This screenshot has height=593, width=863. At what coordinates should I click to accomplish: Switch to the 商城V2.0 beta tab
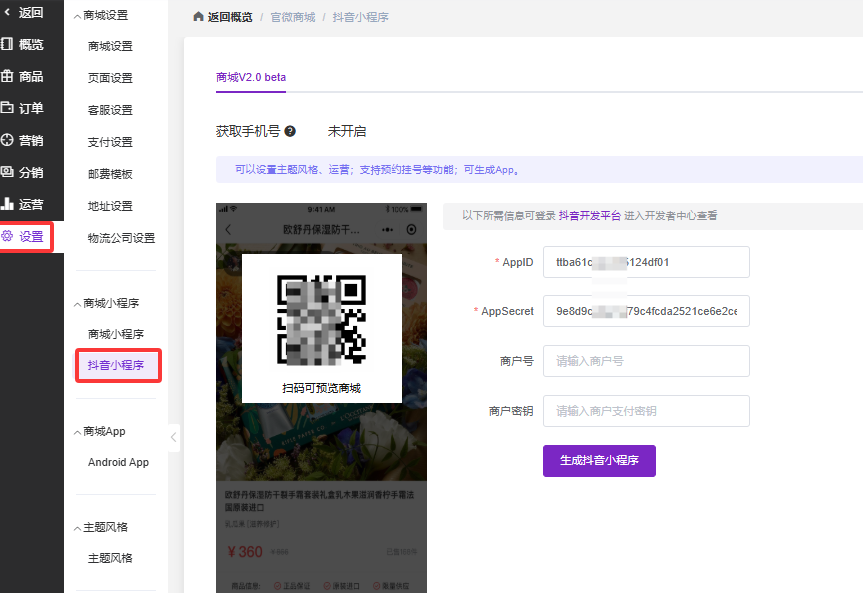pos(251,77)
